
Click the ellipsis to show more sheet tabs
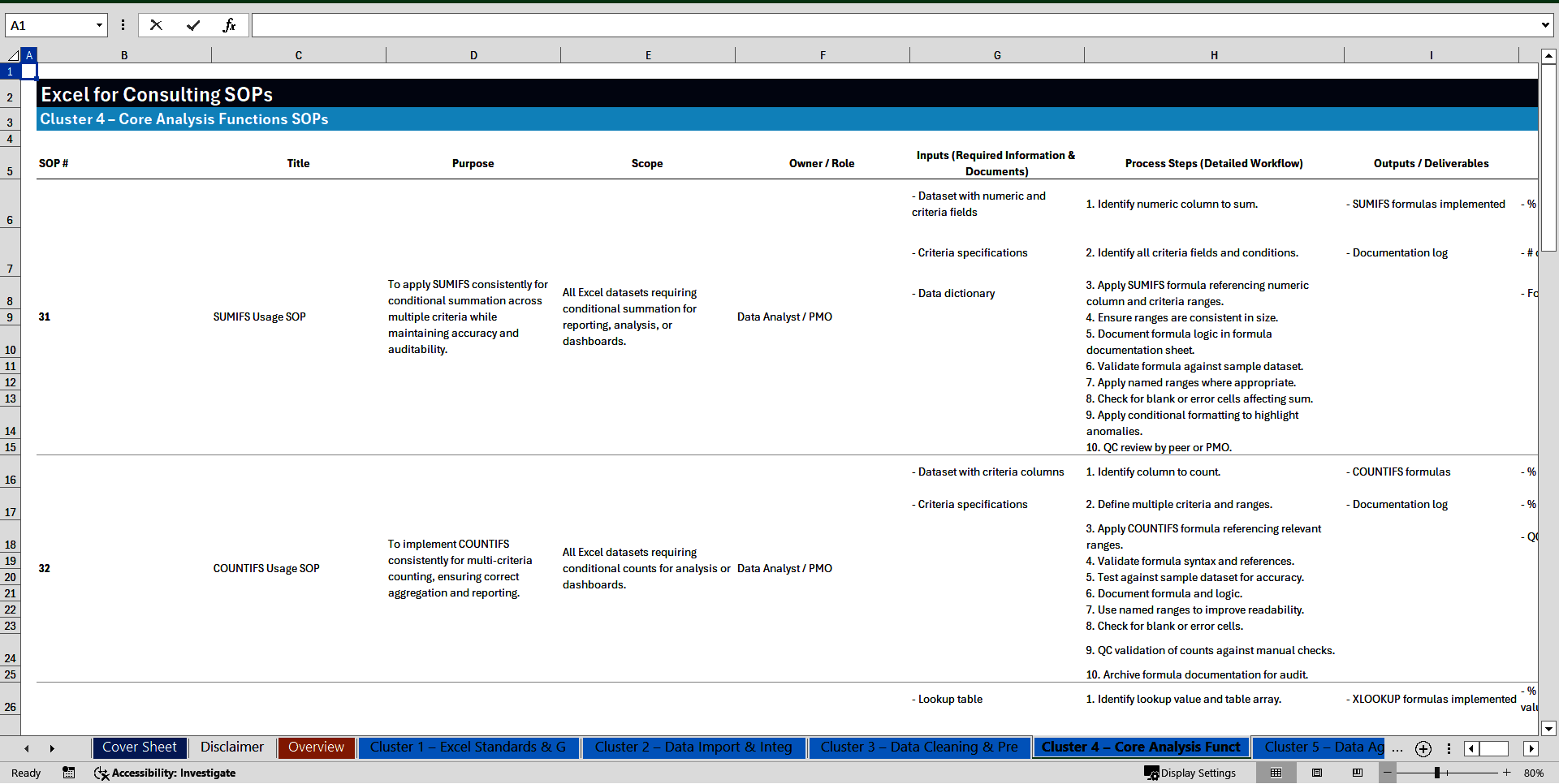(x=1397, y=750)
